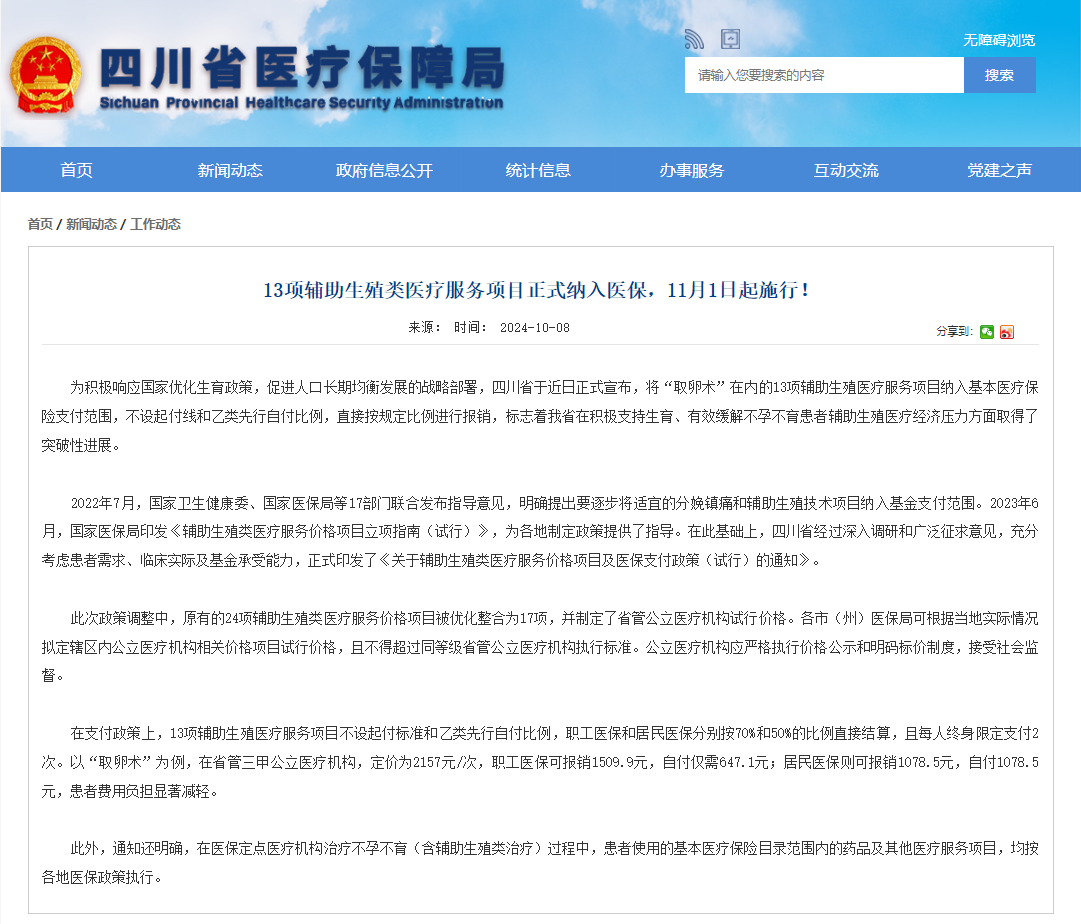Click the national emblem logo
Viewport: 1081px width, 924px height.
[x=45, y=76]
